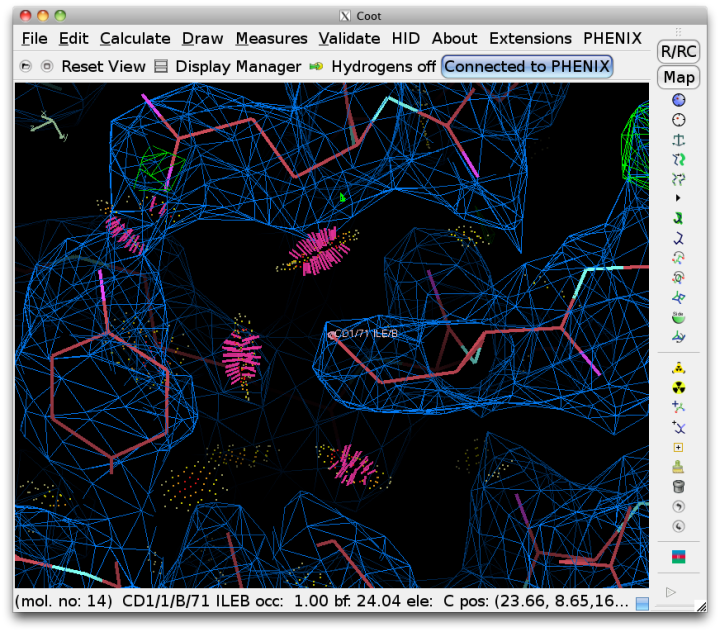
Task: Open the Validate menu
Action: click(349, 38)
